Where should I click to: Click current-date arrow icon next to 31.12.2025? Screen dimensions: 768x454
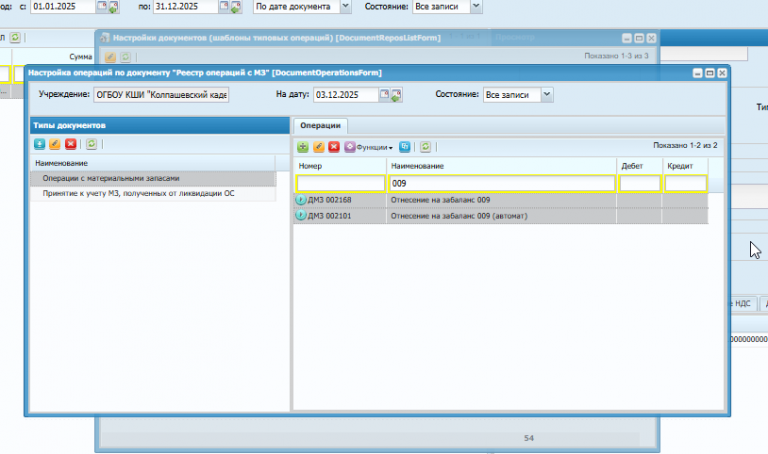[236, 7]
